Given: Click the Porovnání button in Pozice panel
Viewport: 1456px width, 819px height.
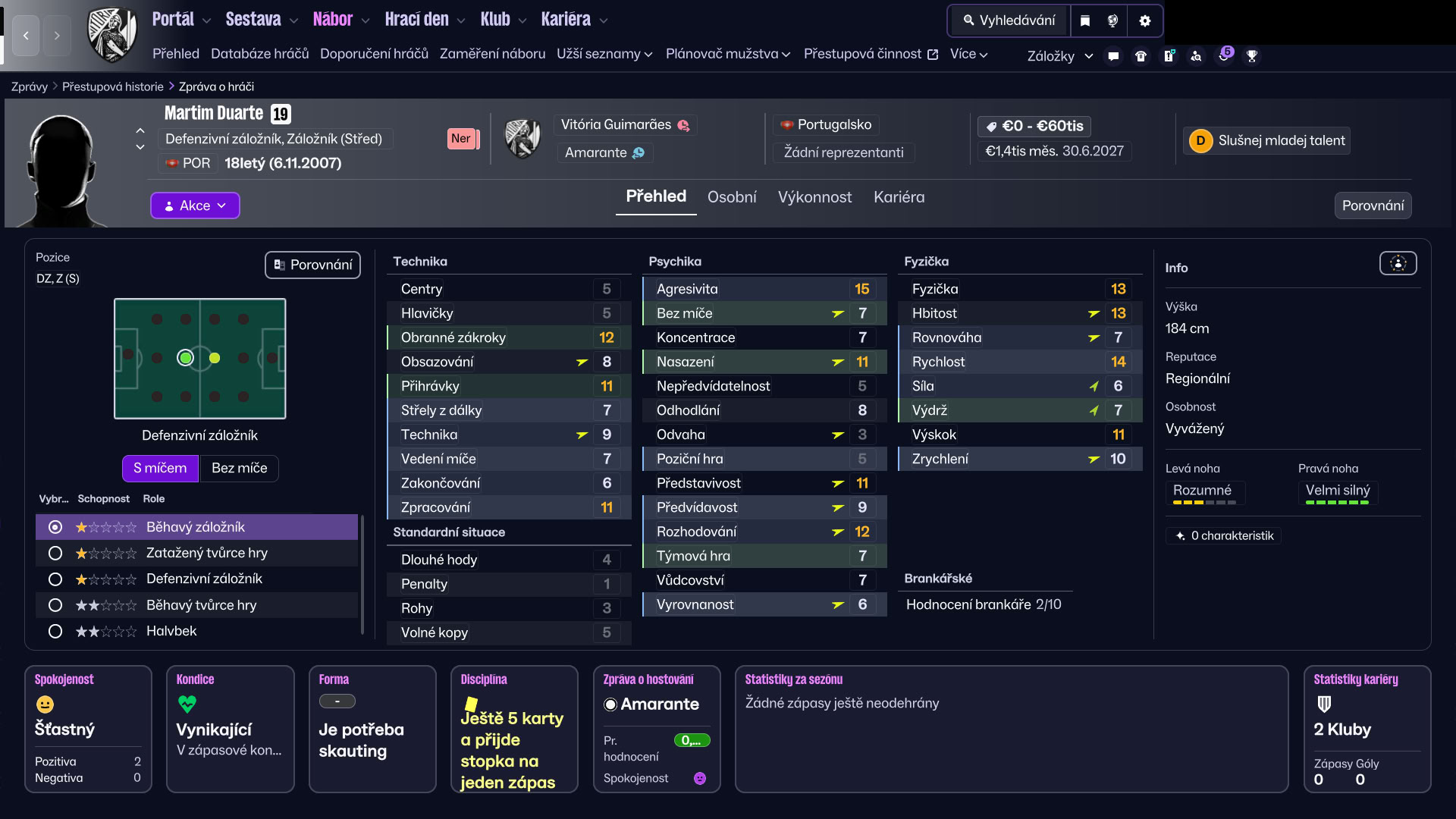Looking at the screenshot, I should 312,265.
